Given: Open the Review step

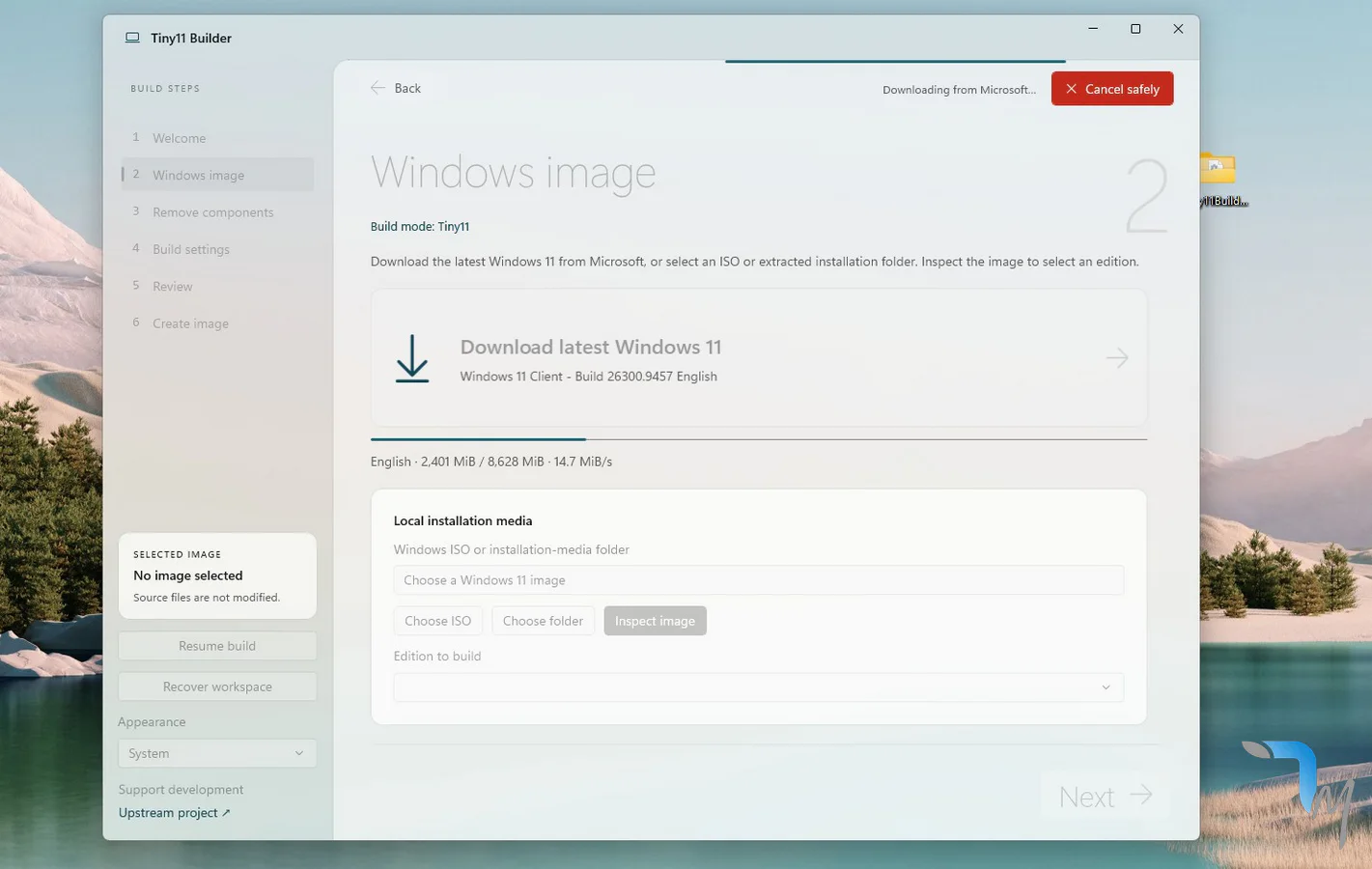Looking at the screenshot, I should (217, 286).
